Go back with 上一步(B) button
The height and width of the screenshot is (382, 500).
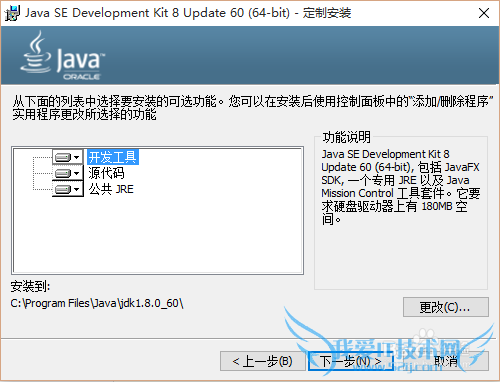tap(263, 361)
